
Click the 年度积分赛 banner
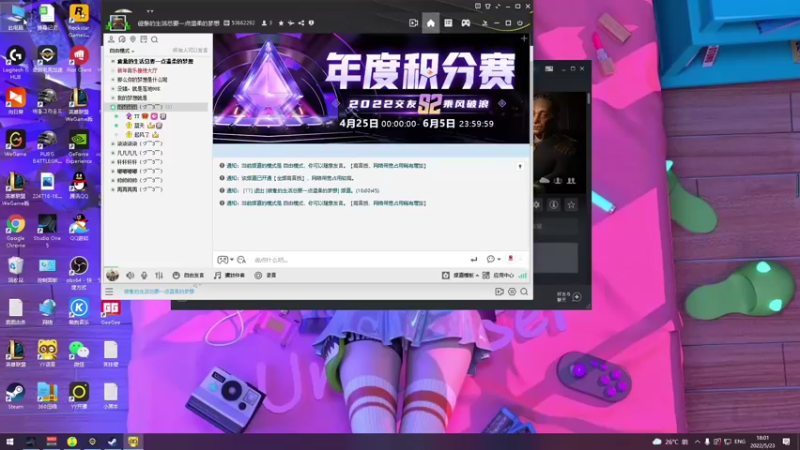point(371,89)
